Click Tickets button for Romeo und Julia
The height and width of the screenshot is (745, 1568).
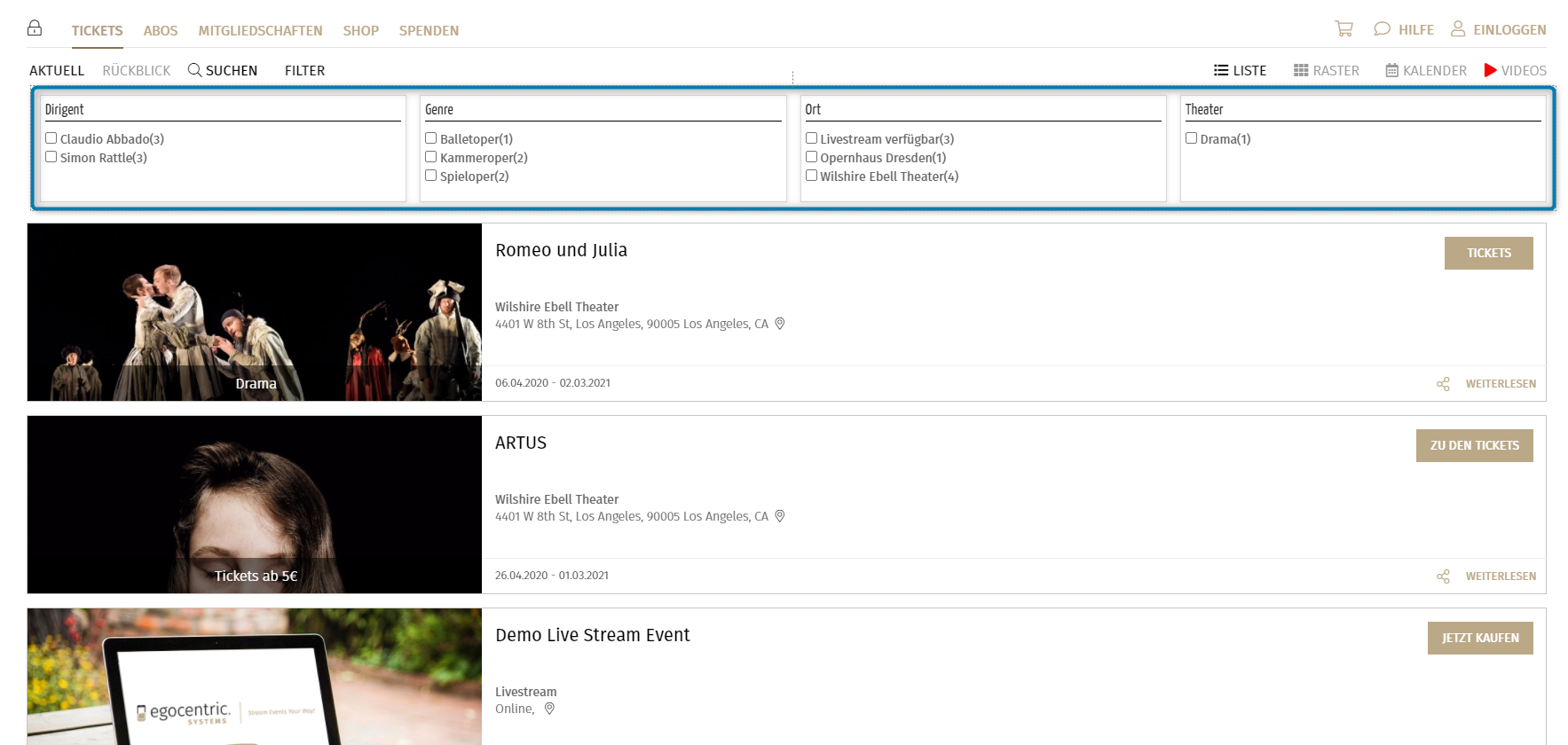[1488, 253]
